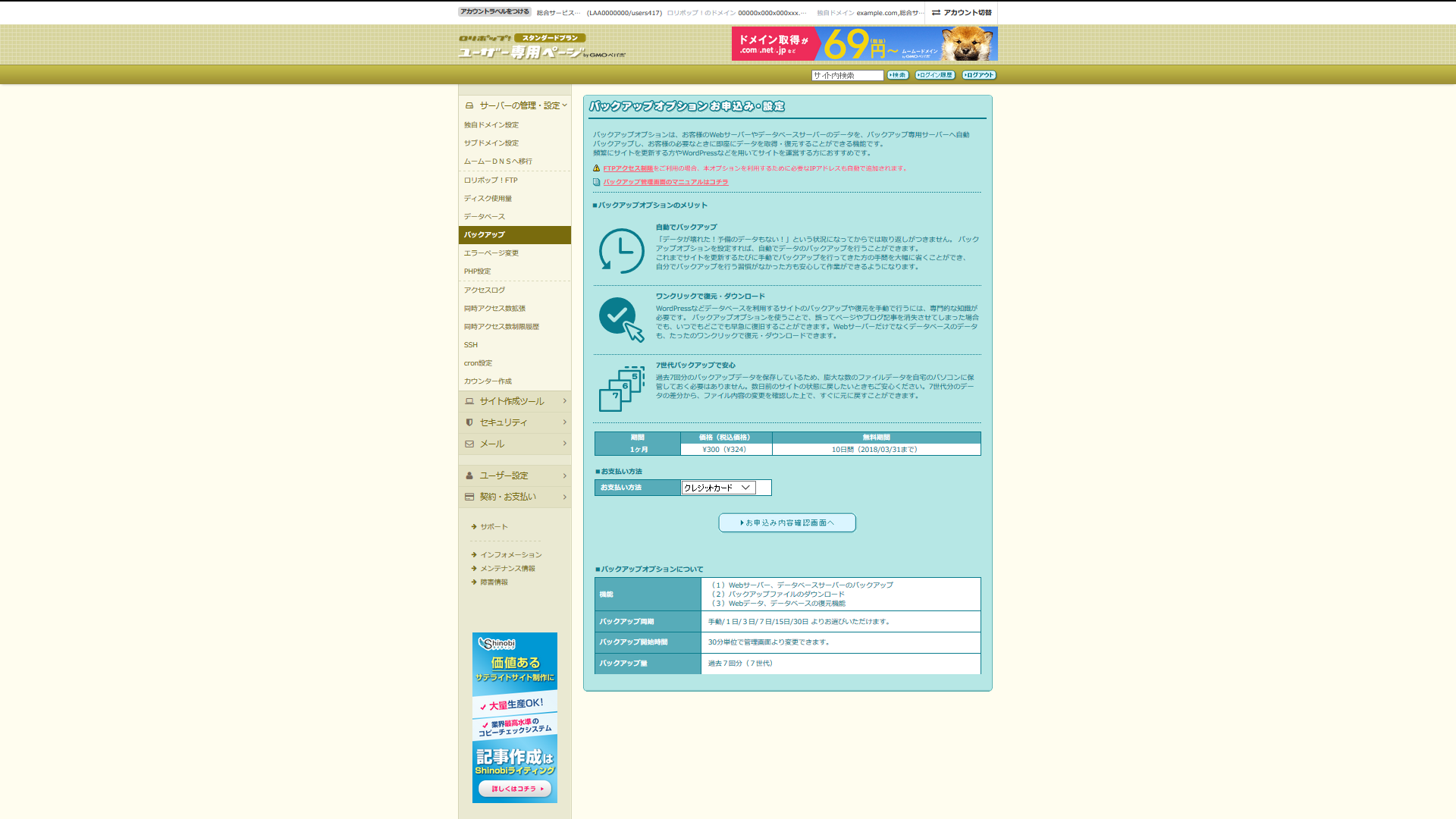
Task: Click the ログアウト button
Action: pyautogui.click(x=978, y=75)
